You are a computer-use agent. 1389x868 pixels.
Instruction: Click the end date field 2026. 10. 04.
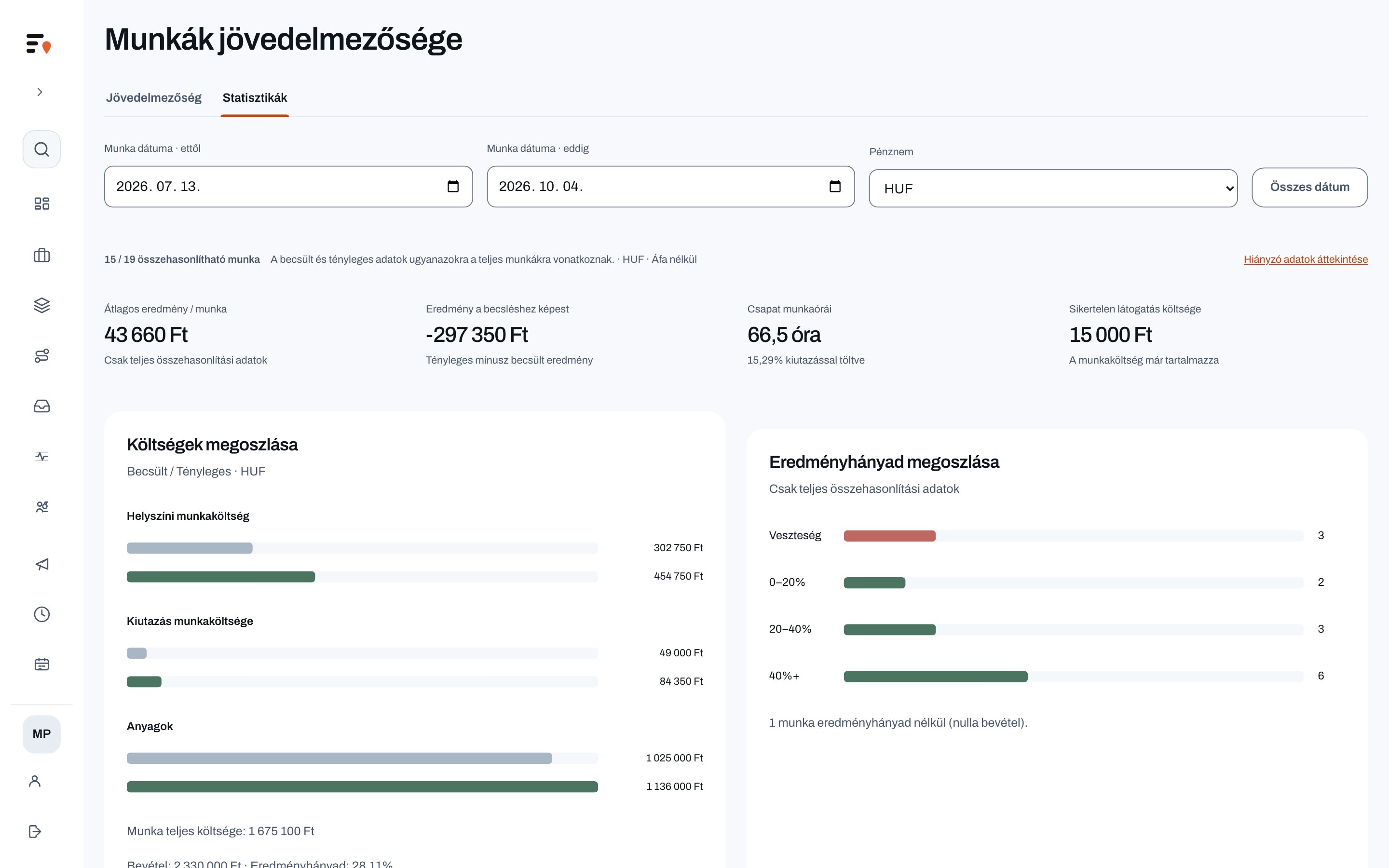pos(670,187)
